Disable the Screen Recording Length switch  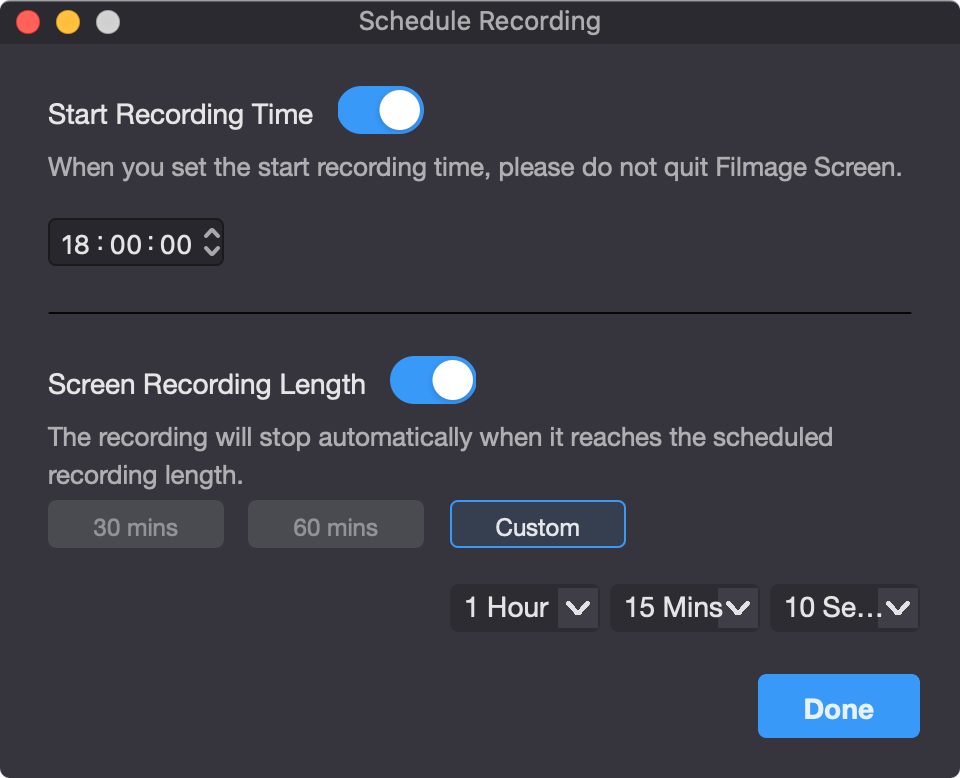[433, 380]
